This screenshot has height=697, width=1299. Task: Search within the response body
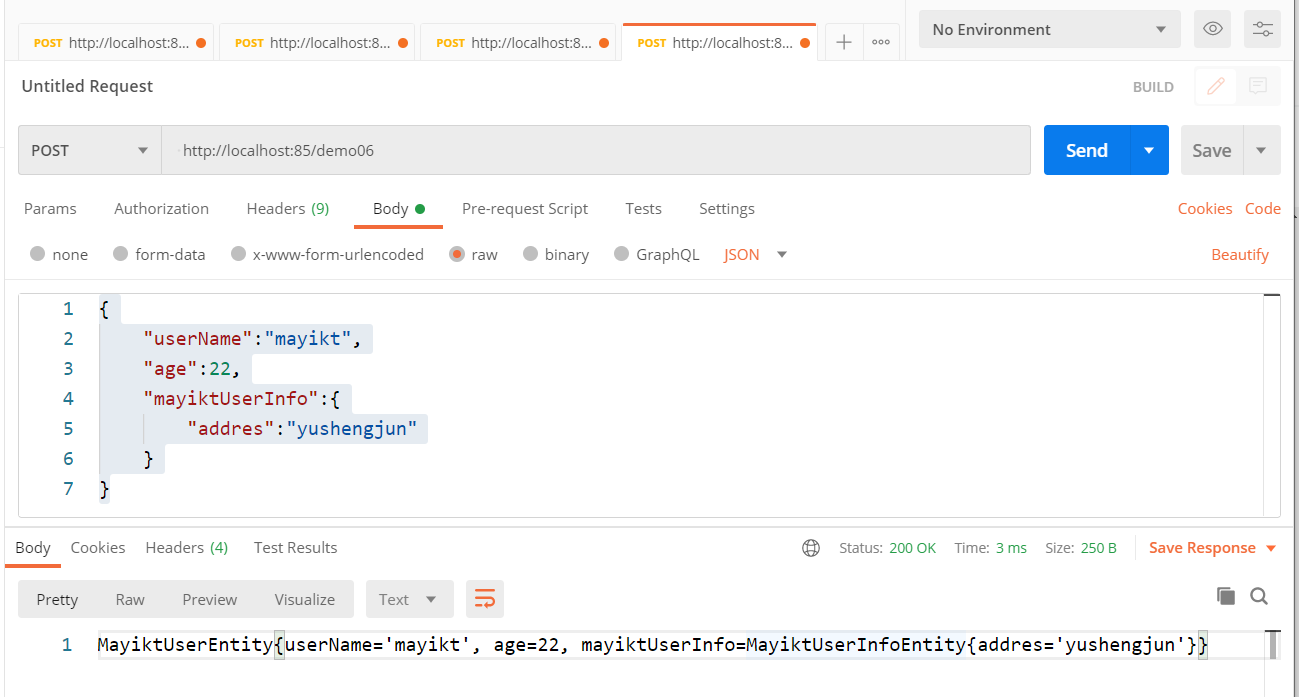1259,596
